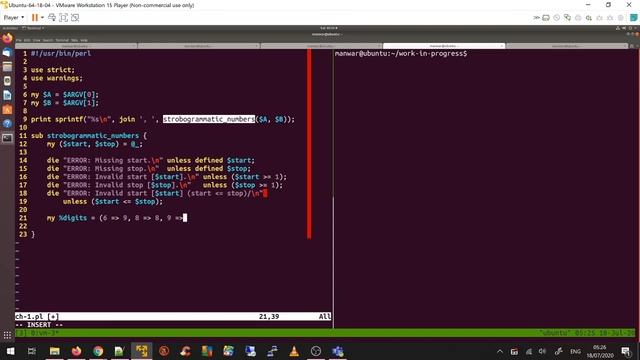Open Ubuntu Software from the dock
The height and width of the screenshot is (360, 640).
pos(7,109)
